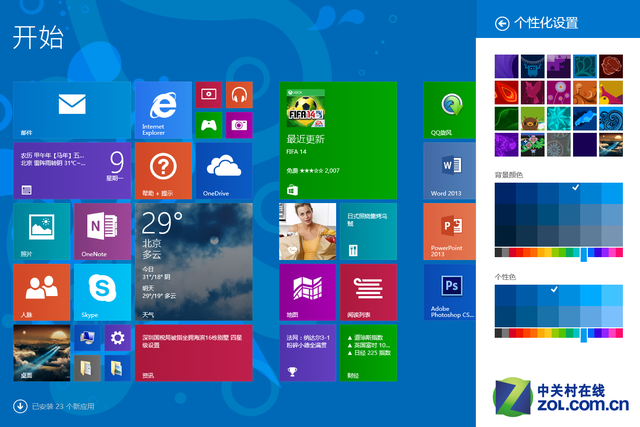
Task: Launch the Skype tile
Action: click(102, 292)
